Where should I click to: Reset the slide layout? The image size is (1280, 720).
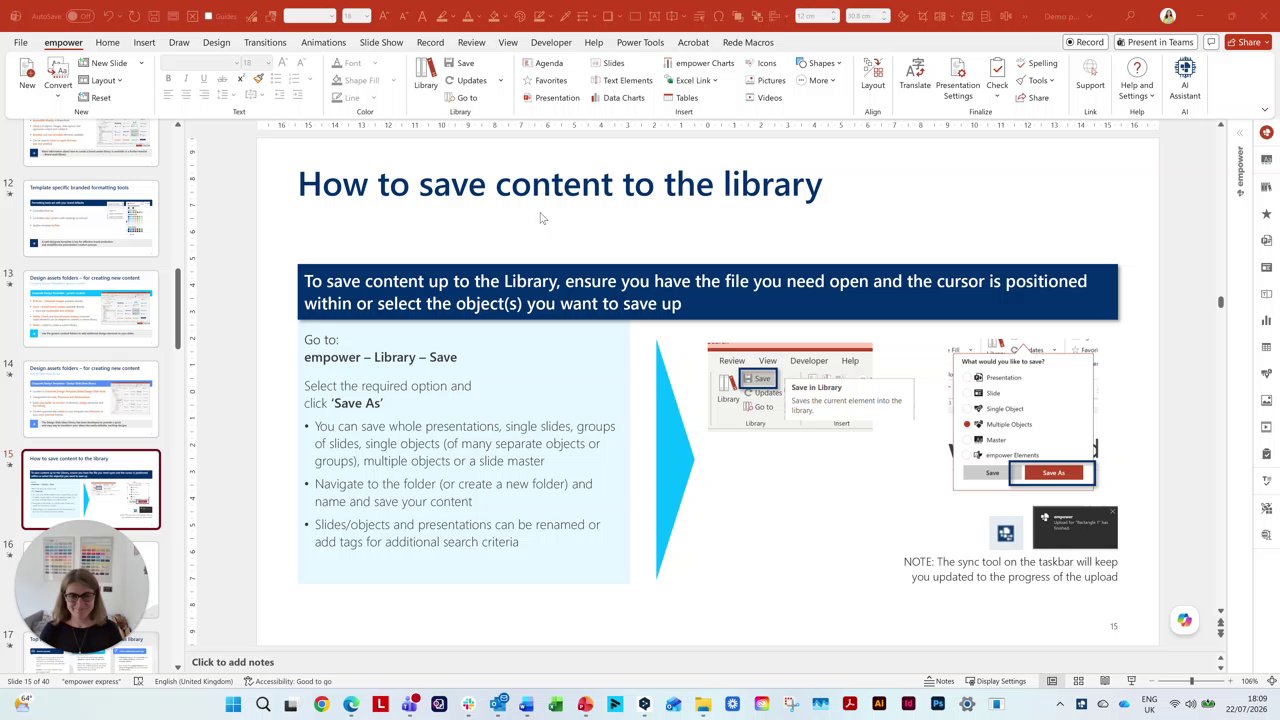pos(95,98)
